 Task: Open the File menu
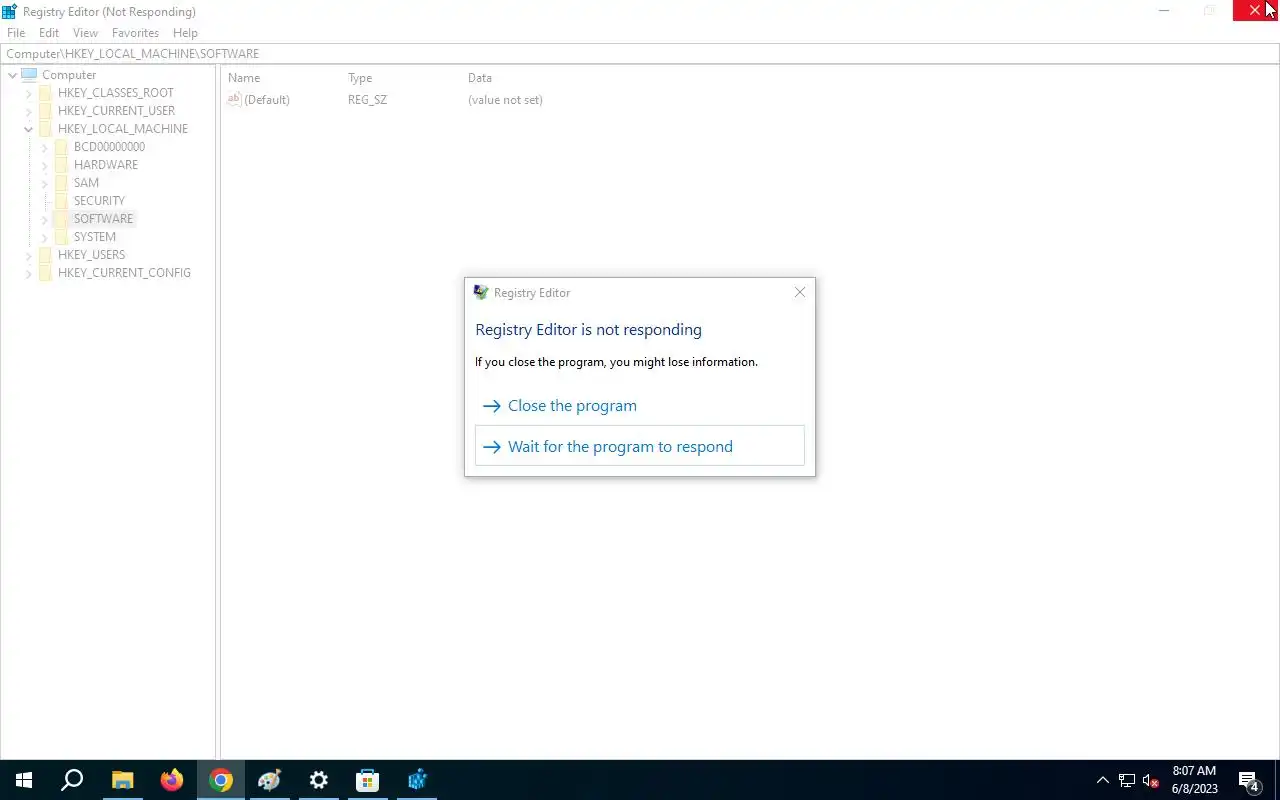click(16, 33)
